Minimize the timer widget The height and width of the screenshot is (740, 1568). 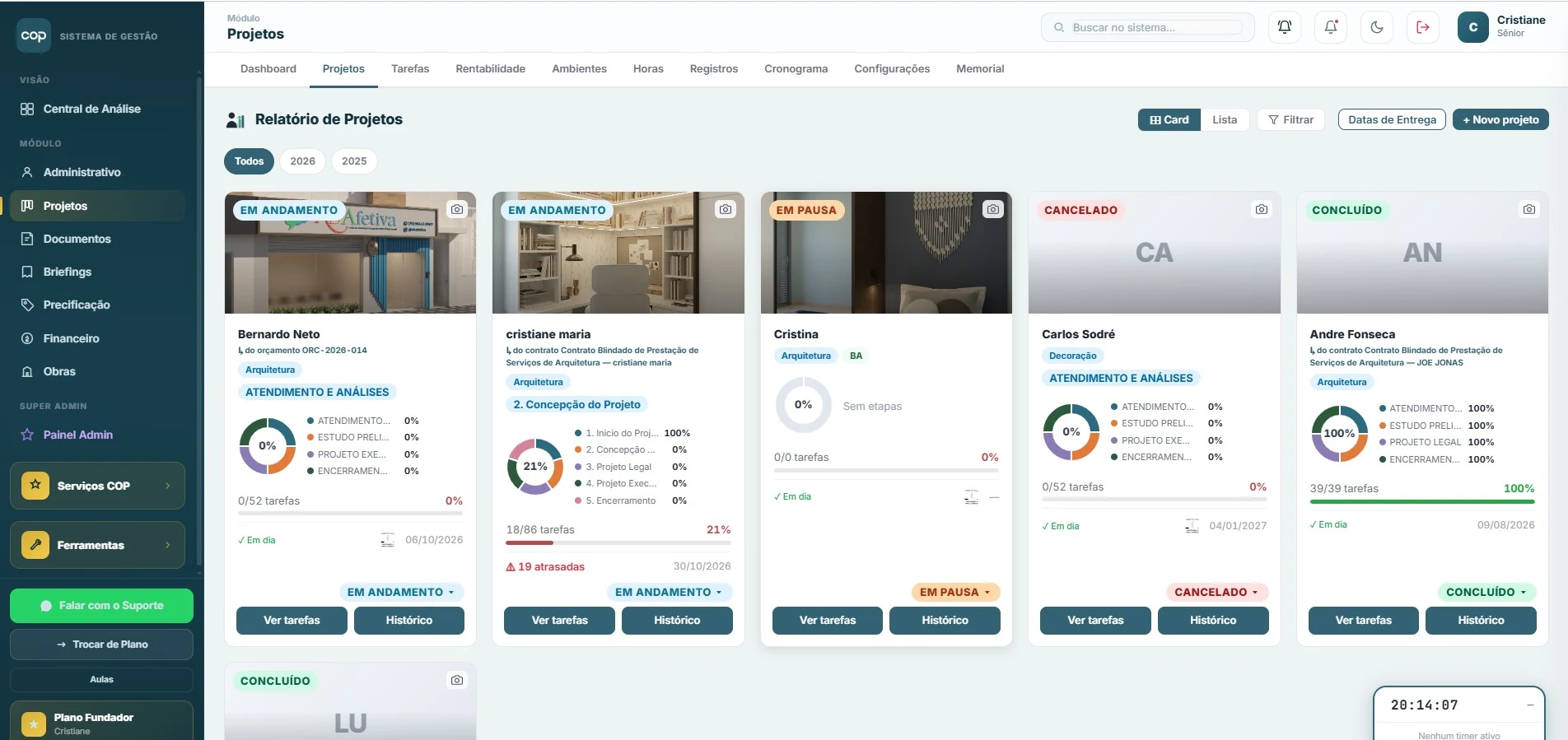click(x=1530, y=705)
